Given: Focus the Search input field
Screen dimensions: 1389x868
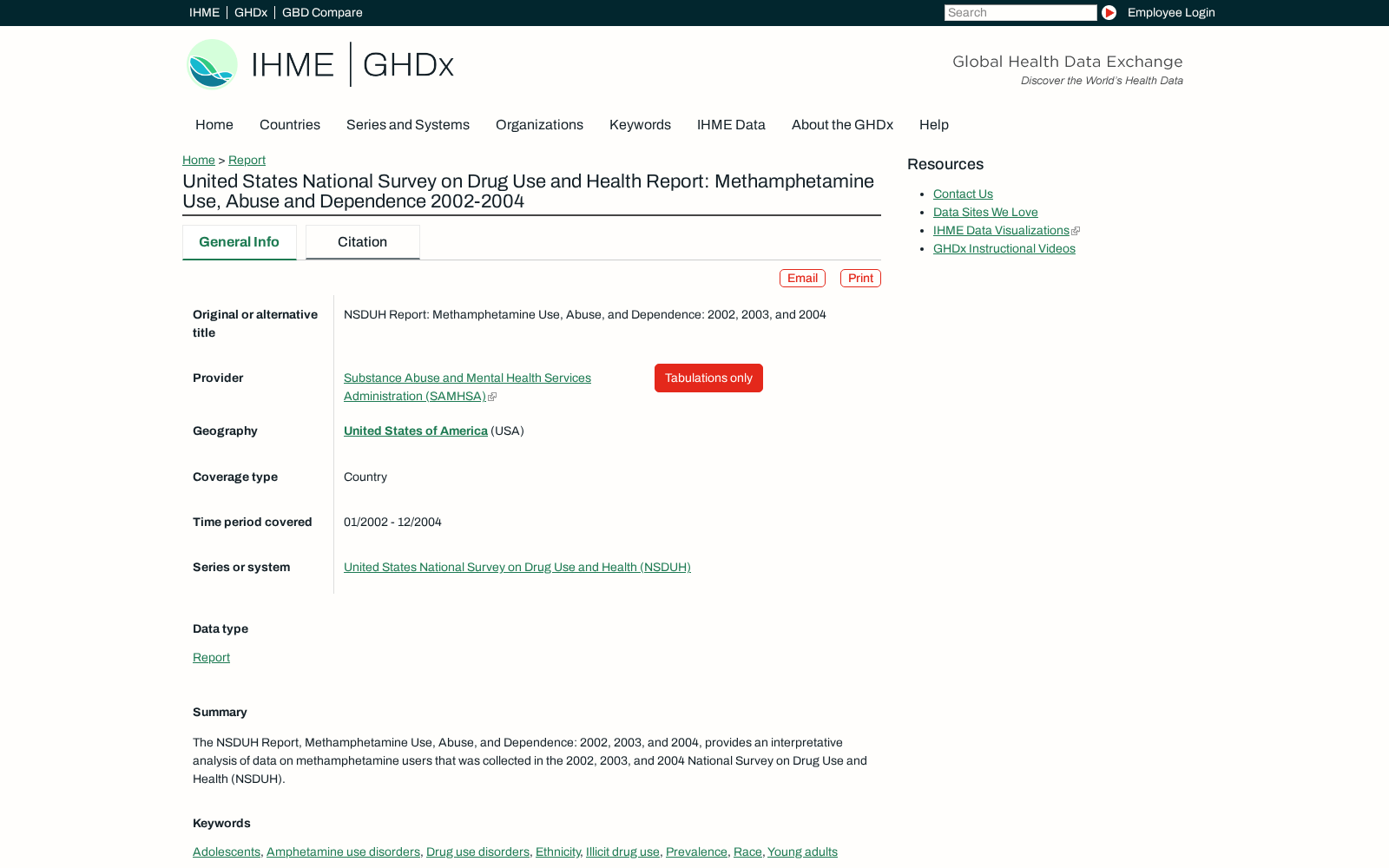Looking at the screenshot, I should click(1020, 12).
